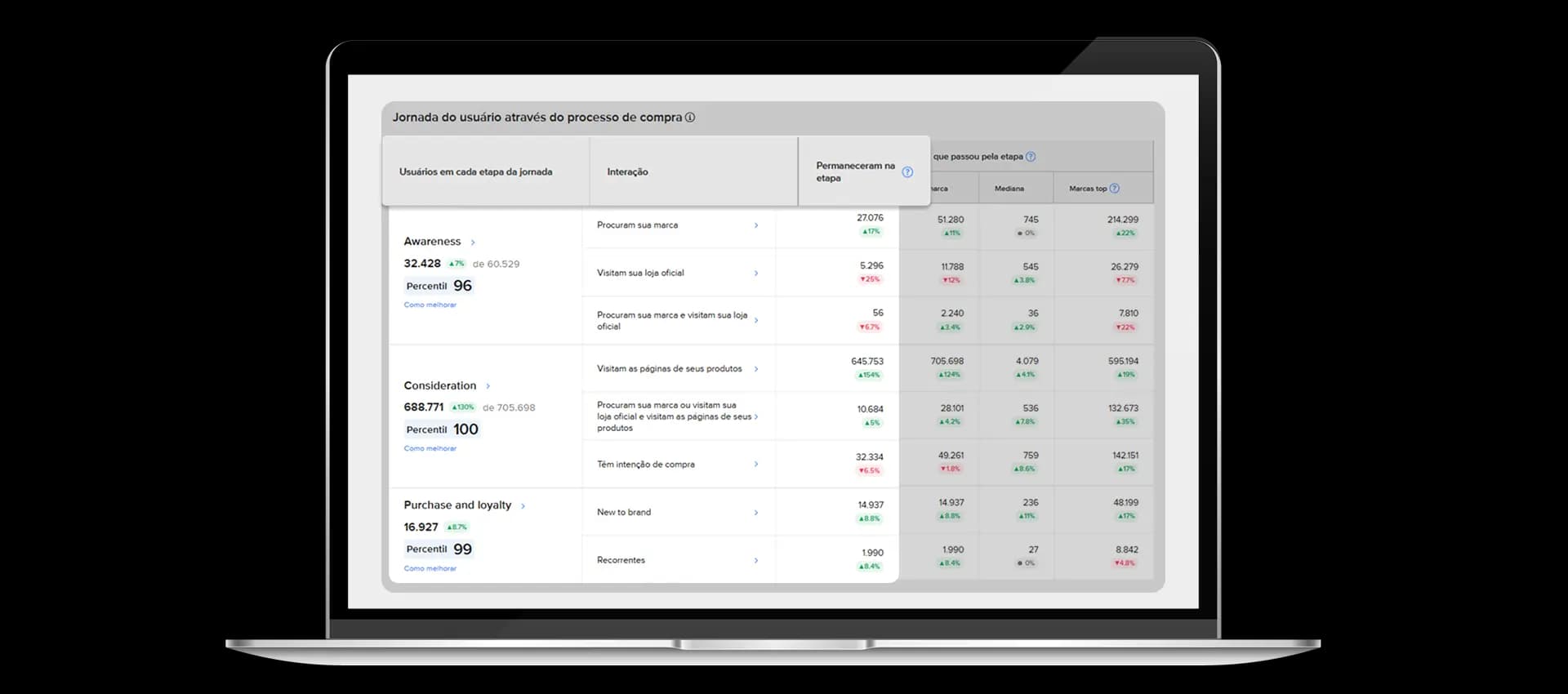Click the value 27.076 in Permaneceram column
Screen dimensions: 1568x694
(x=870, y=218)
